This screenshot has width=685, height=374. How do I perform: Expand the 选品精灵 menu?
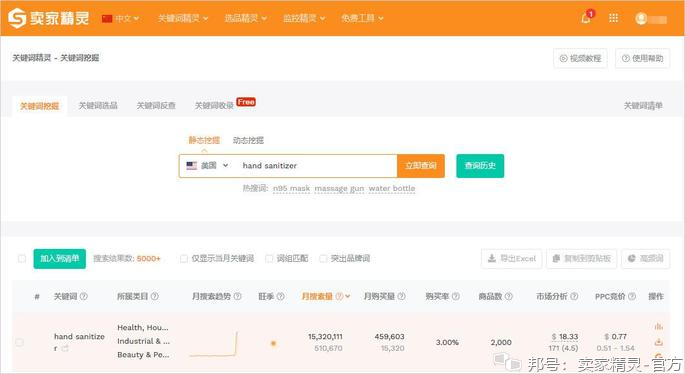[246, 18]
